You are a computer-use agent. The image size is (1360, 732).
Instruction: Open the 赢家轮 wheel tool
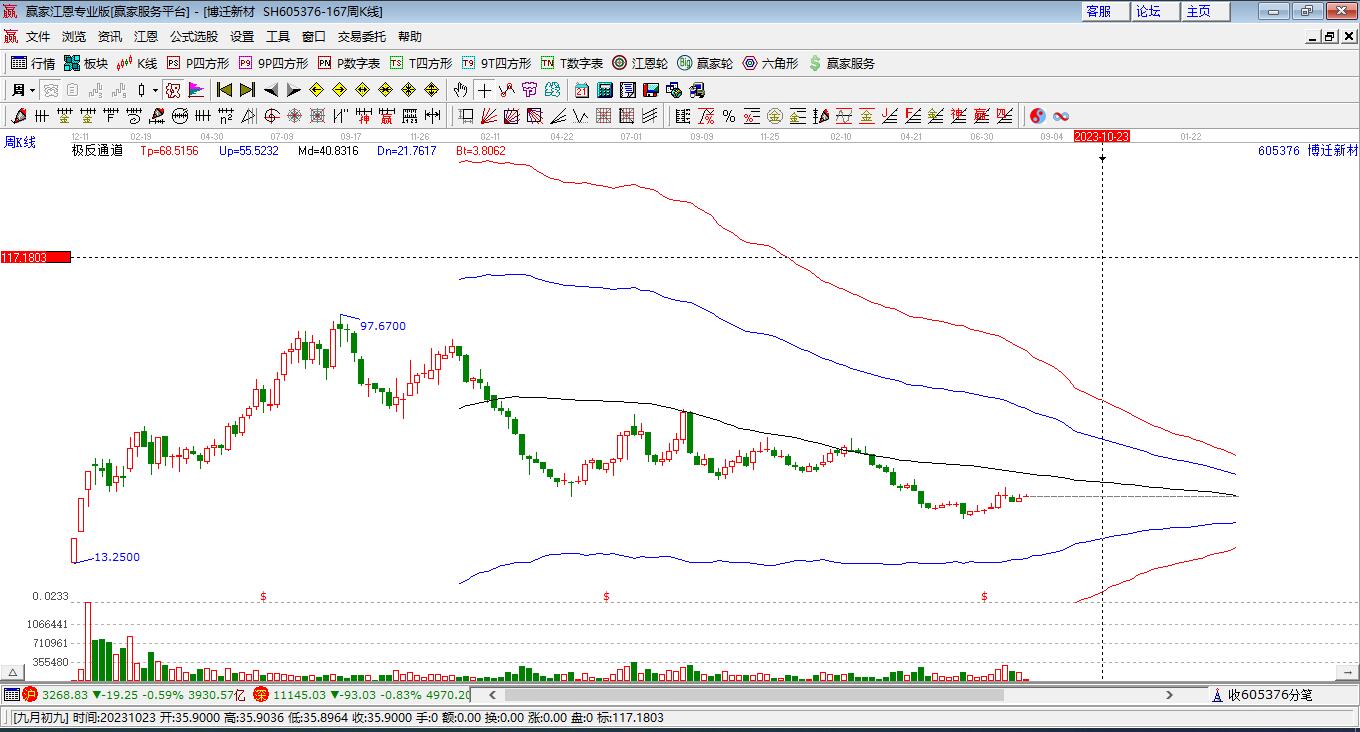click(x=705, y=63)
